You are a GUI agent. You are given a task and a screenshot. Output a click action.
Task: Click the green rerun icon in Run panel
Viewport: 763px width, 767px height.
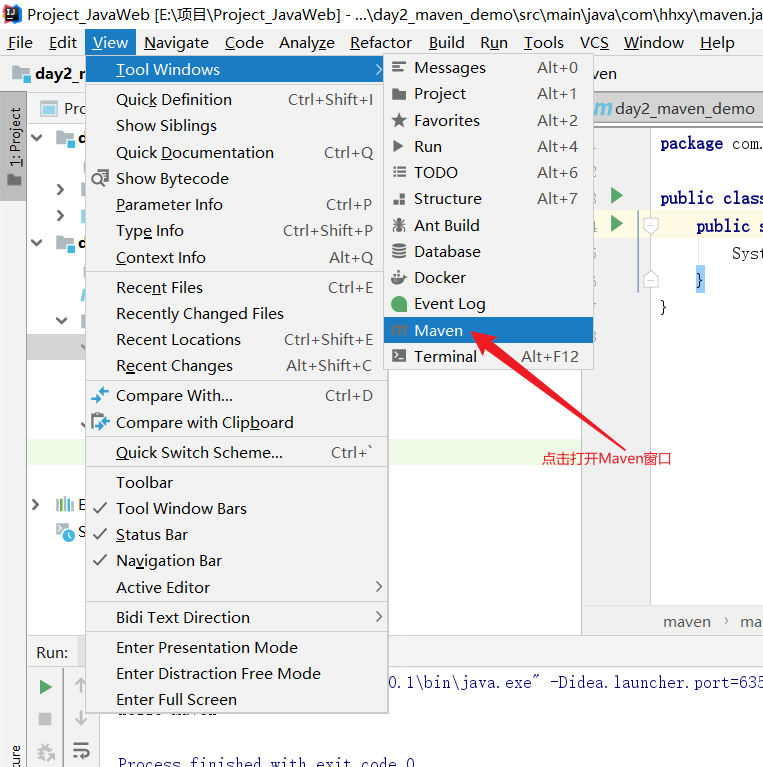click(45, 687)
